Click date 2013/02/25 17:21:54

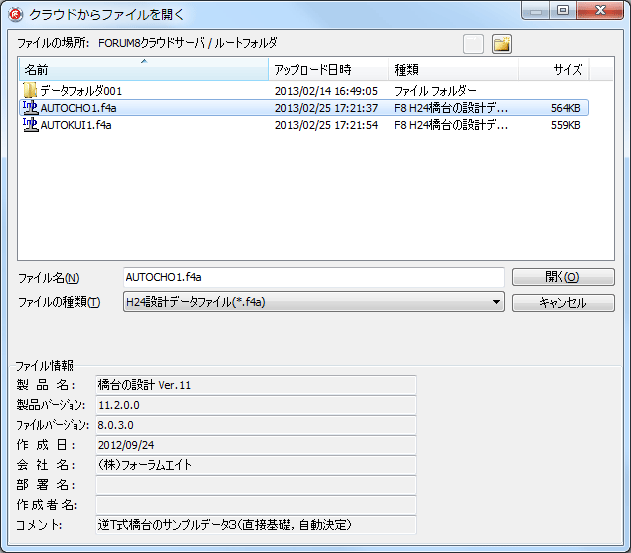pos(326,125)
